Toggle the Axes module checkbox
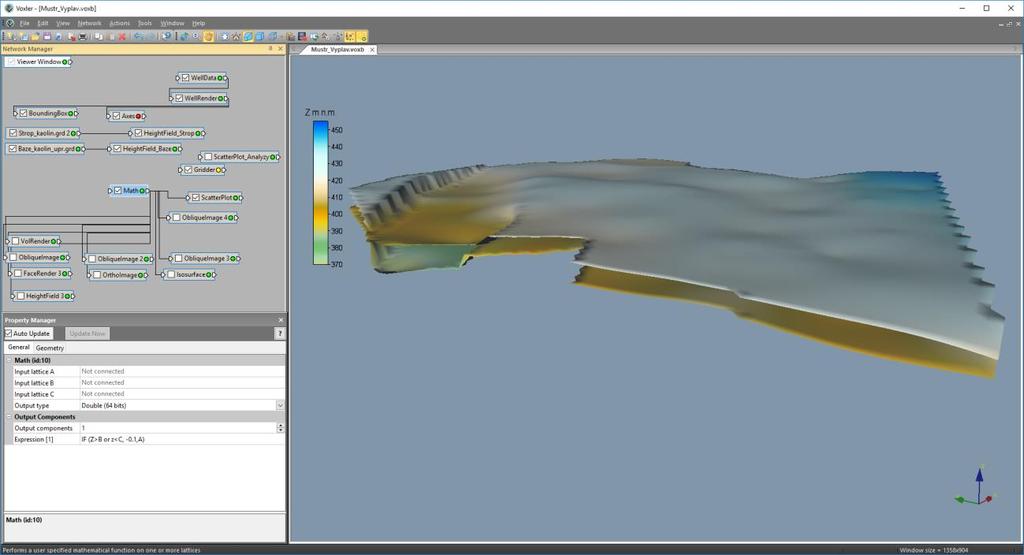The width and height of the screenshot is (1024, 555). (116, 116)
